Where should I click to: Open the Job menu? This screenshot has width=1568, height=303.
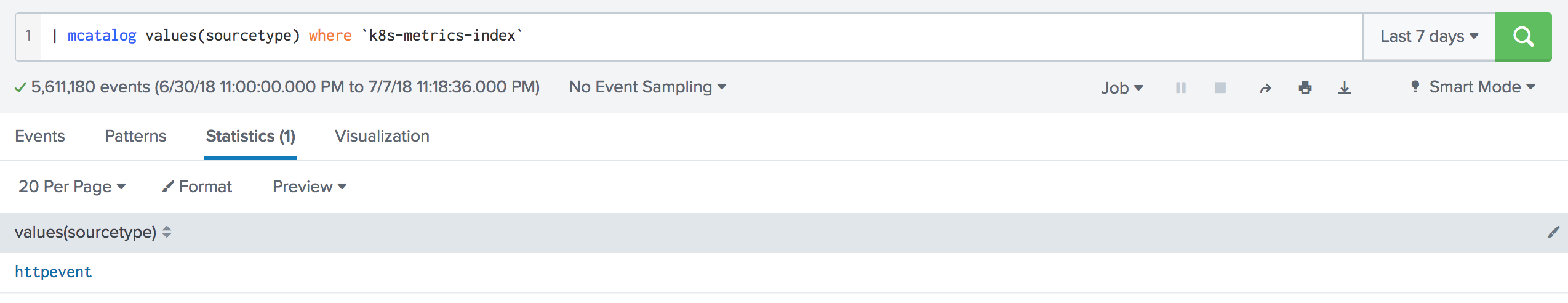click(1122, 88)
